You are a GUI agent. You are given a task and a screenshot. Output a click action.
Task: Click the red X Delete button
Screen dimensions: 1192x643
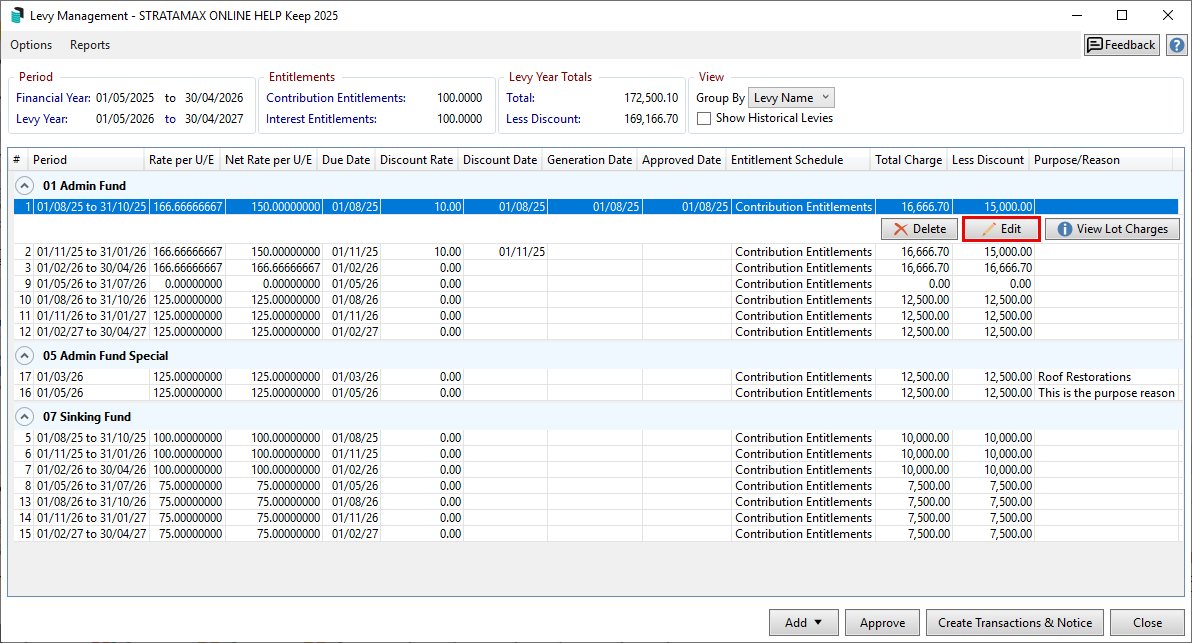tap(919, 229)
